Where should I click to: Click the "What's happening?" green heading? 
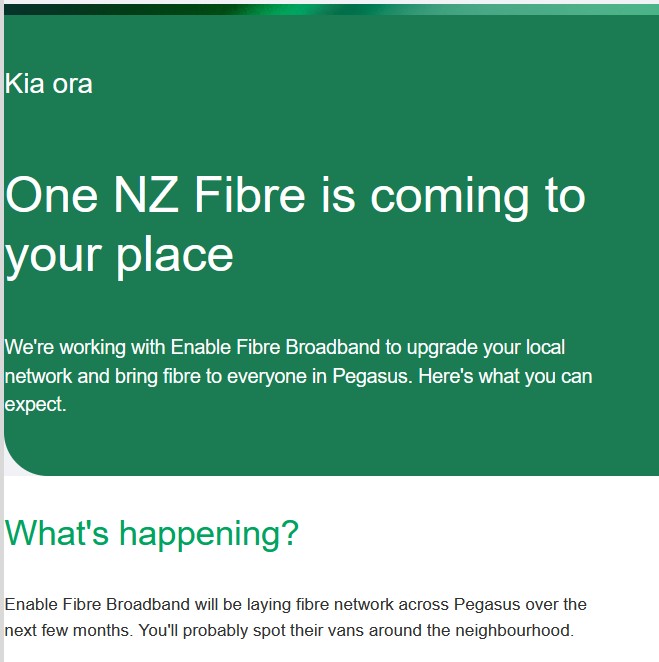click(152, 533)
